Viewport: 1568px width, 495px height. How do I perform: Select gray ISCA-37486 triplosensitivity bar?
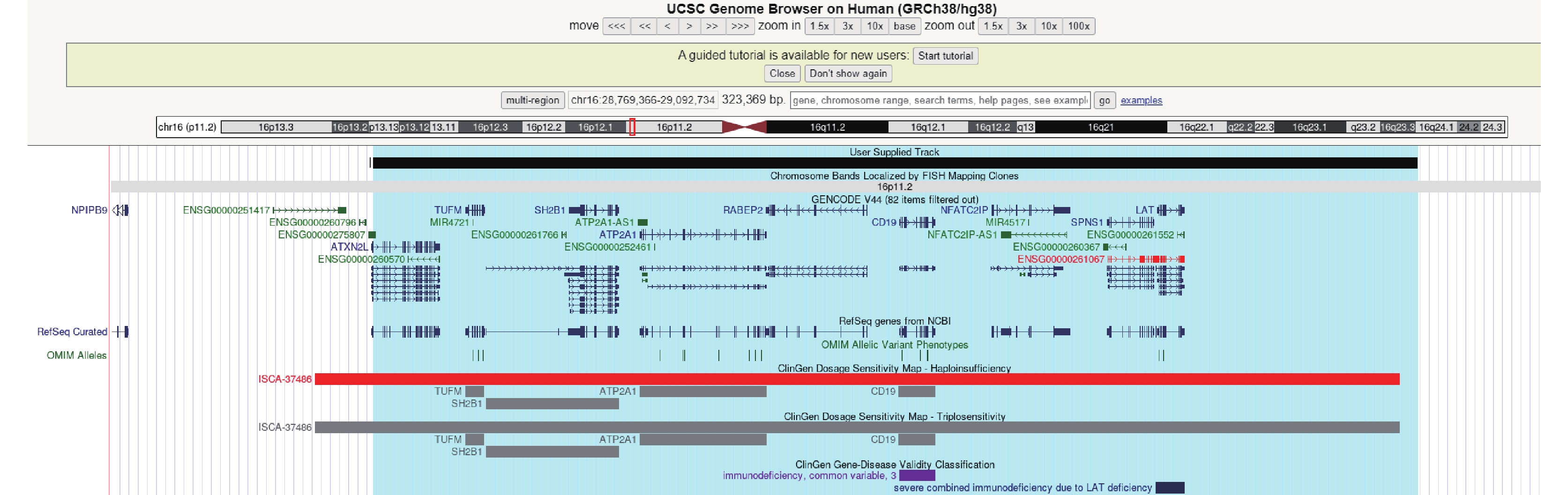pyautogui.click(x=857, y=428)
